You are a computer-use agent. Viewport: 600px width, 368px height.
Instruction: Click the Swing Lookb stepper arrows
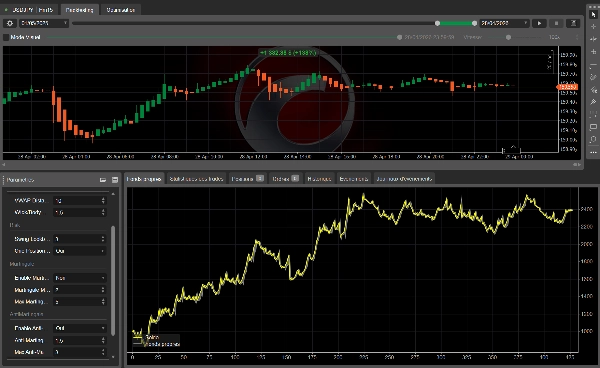pos(103,239)
